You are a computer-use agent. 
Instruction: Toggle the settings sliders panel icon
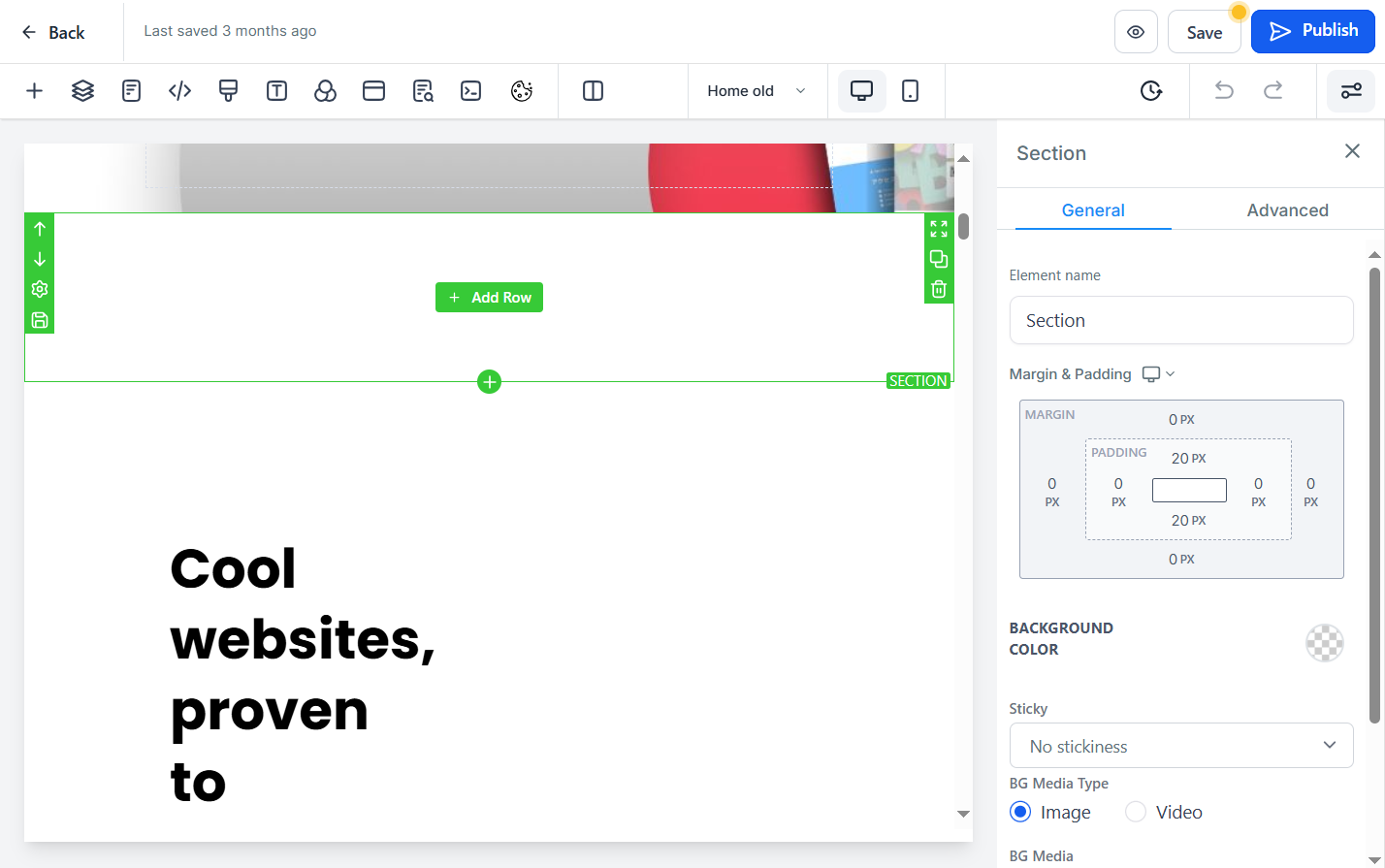[x=1351, y=91]
